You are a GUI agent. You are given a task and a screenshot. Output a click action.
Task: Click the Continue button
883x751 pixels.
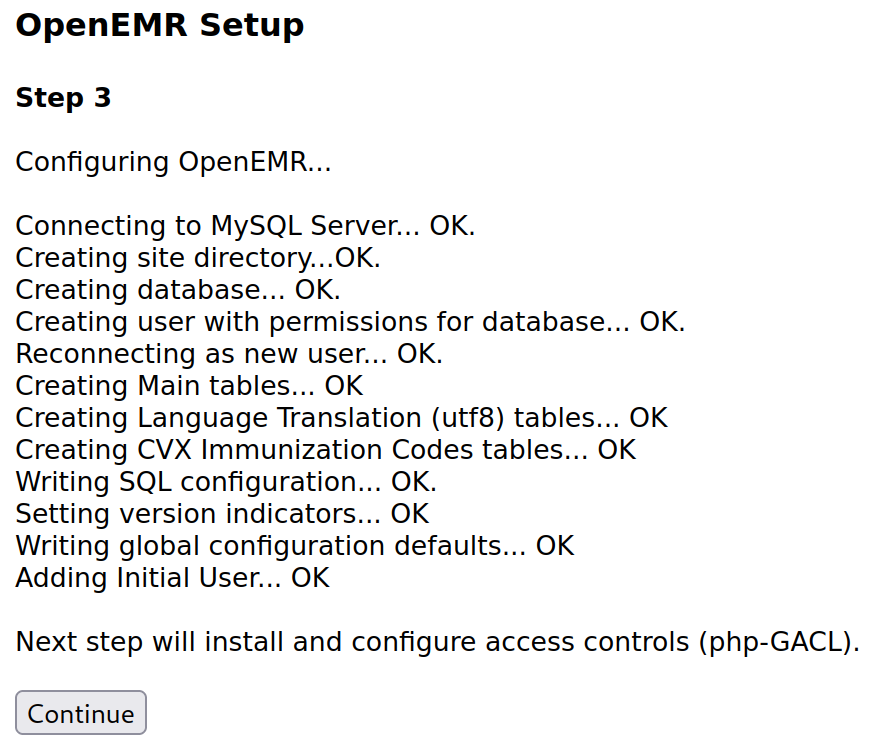click(81, 713)
